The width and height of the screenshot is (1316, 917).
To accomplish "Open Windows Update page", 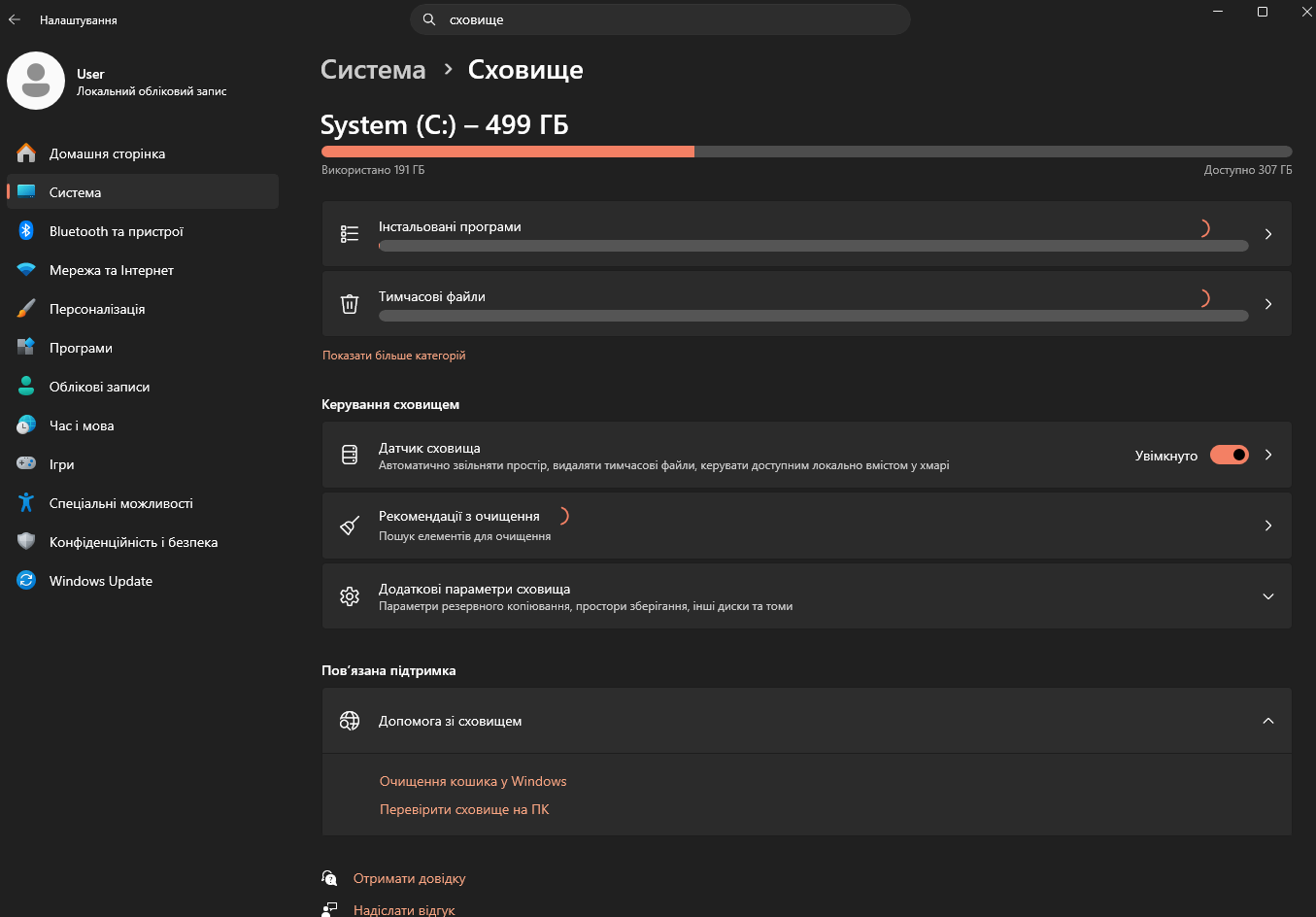I will (143, 581).
